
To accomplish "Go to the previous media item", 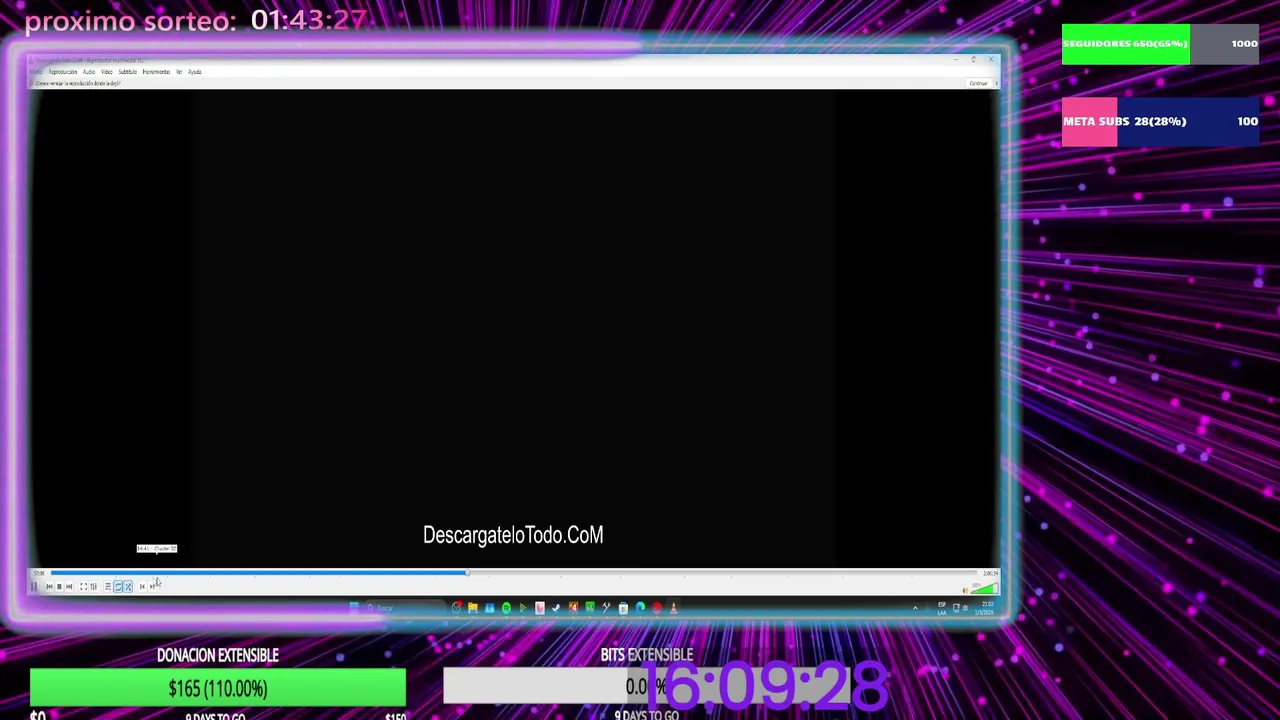I will (49, 587).
